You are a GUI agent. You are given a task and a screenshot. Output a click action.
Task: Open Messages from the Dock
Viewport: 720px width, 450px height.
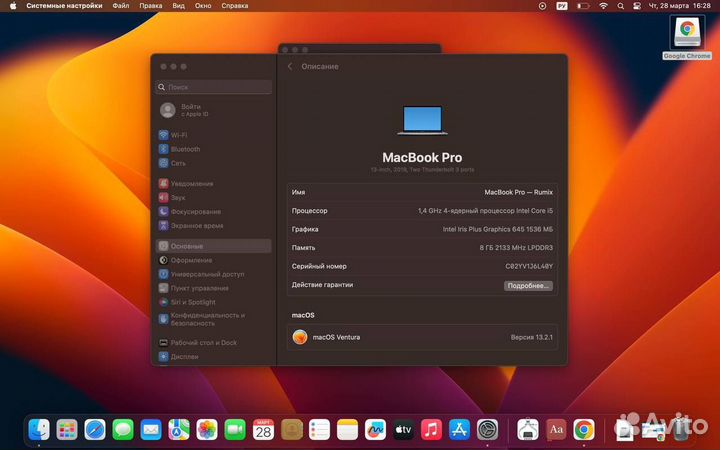pos(123,430)
